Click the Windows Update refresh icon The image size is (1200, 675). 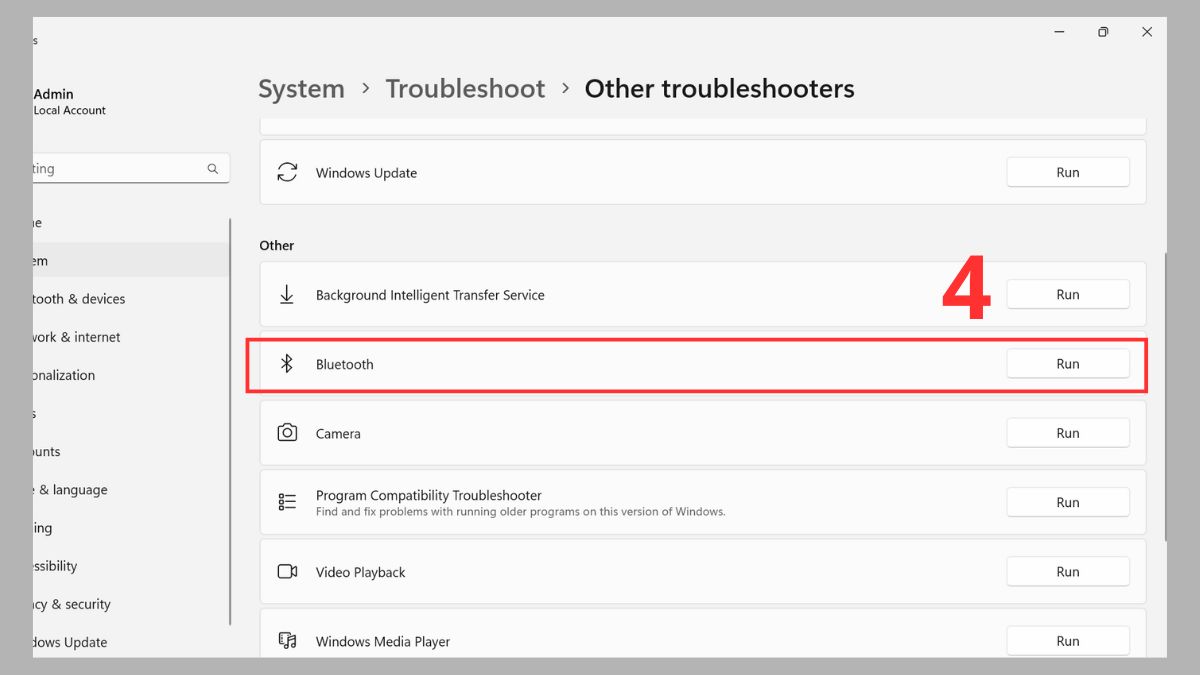(x=288, y=172)
